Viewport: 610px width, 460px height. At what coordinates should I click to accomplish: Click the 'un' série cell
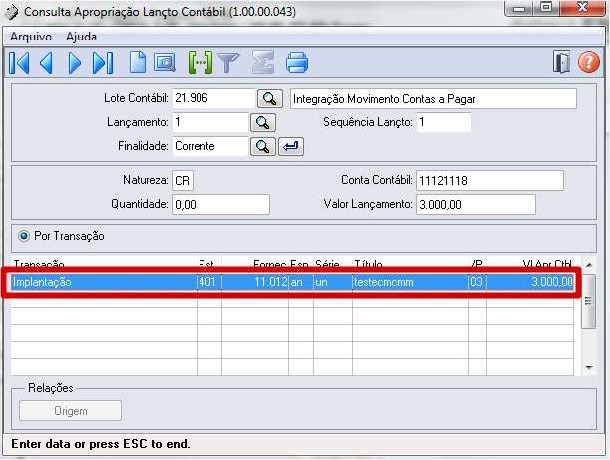coord(333,282)
